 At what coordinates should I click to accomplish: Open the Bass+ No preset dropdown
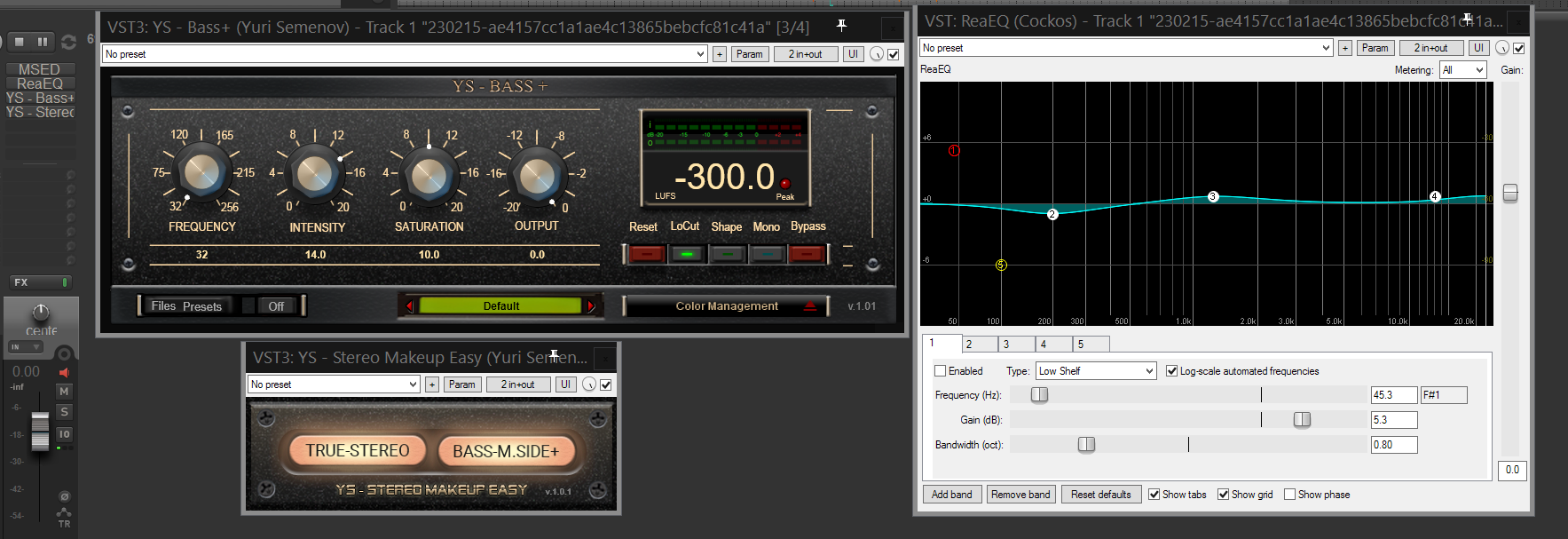coord(405,54)
